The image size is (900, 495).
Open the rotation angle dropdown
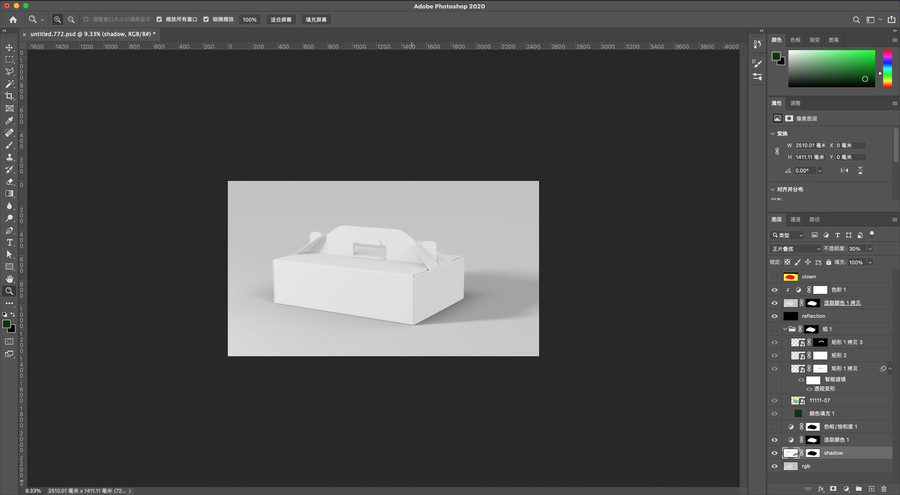(820, 171)
